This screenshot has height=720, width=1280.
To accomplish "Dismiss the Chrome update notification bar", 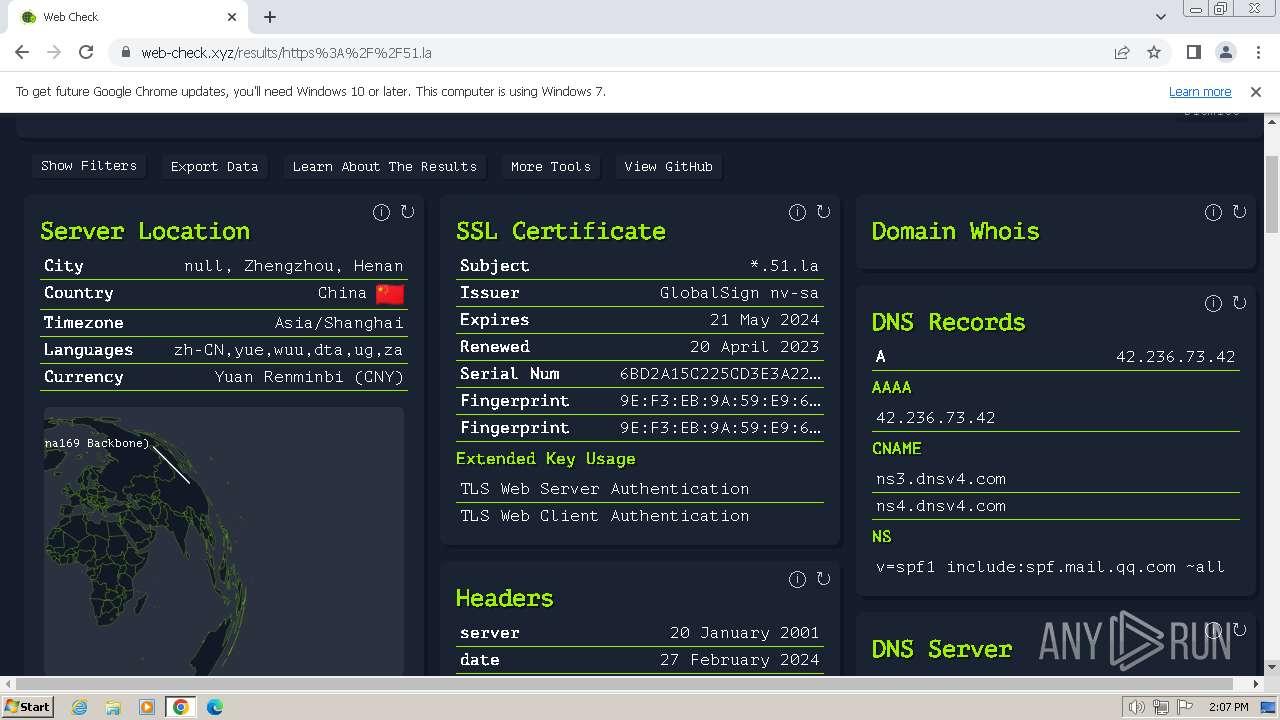I will pyautogui.click(x=1256, y=91).
